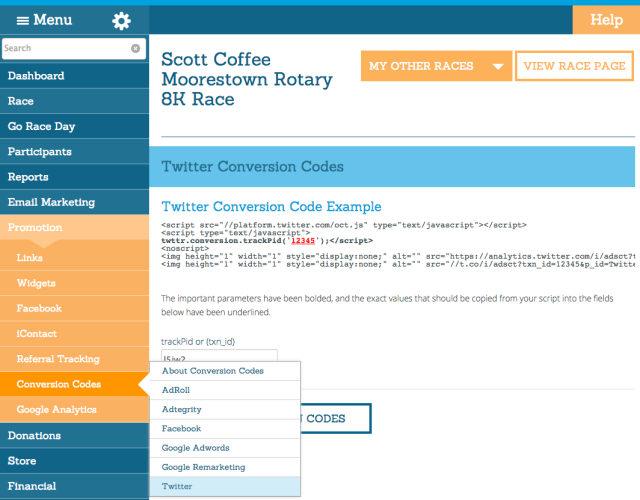Click the Twitter Conversion Codes banner title
The height and width of the screenshot is (500, 640).
pyautogui.click(x=252, y=167)
